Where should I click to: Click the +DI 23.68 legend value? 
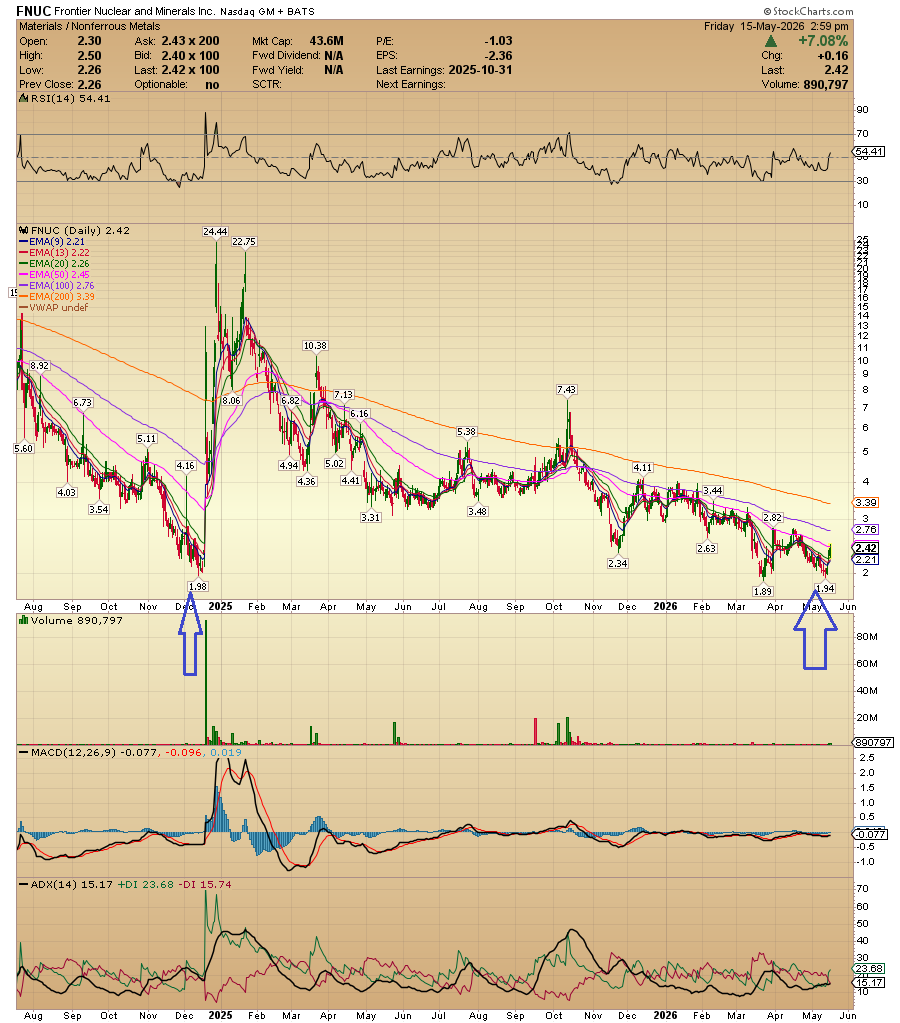click(146, 885)
